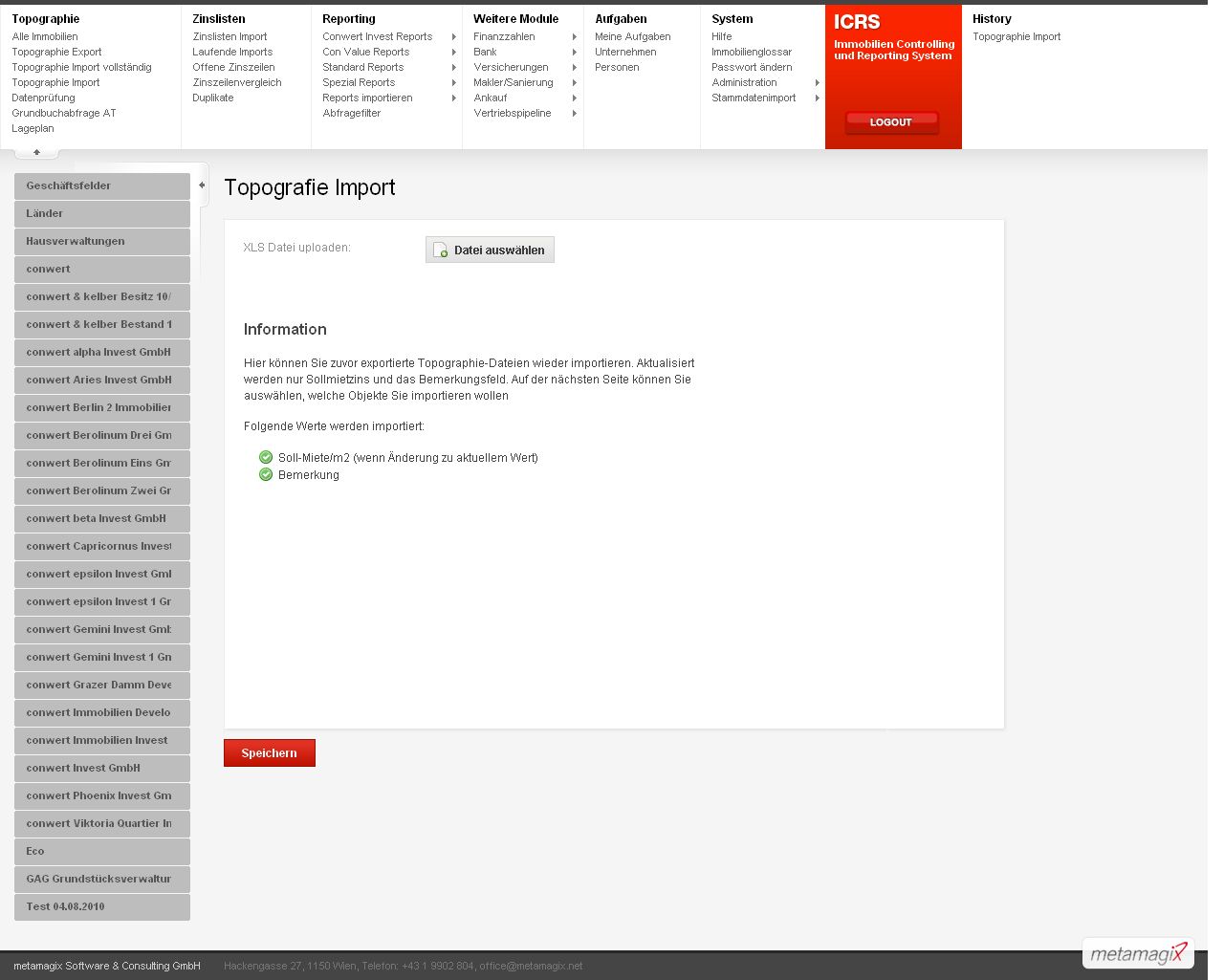Expand the Makler/Sanierung submenu arrow

point(574,83)
